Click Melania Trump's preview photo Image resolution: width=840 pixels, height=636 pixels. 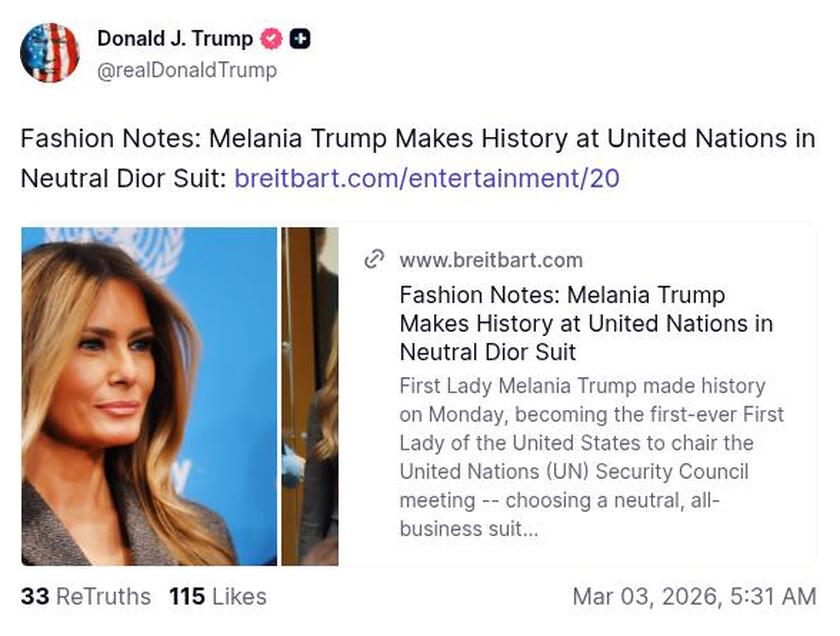(x=150, y=395)
